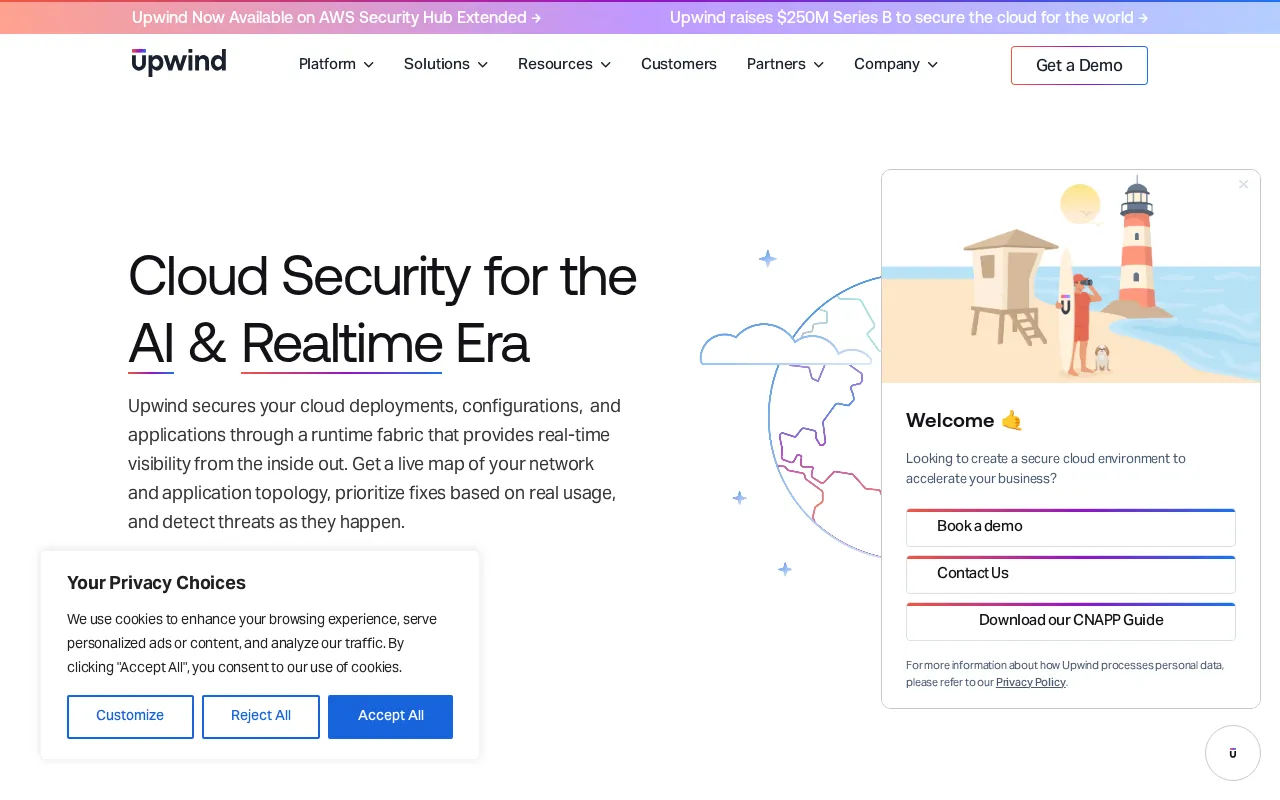The width and height of the screenshot is (1280, 800).
Task: Expand the Resources dropdown chevron
Action: pyautogui.click(x=605, y=64)
